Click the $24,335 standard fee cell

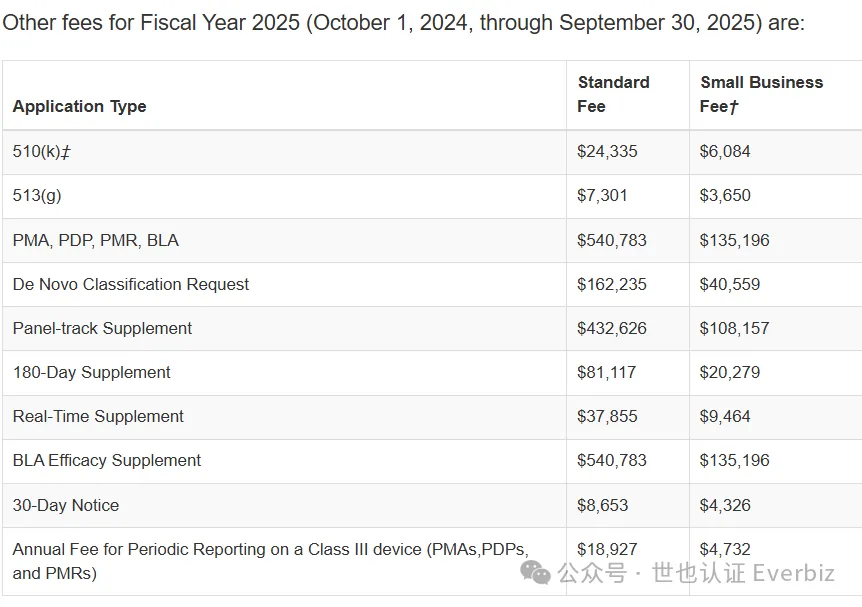tap(607, 151)
